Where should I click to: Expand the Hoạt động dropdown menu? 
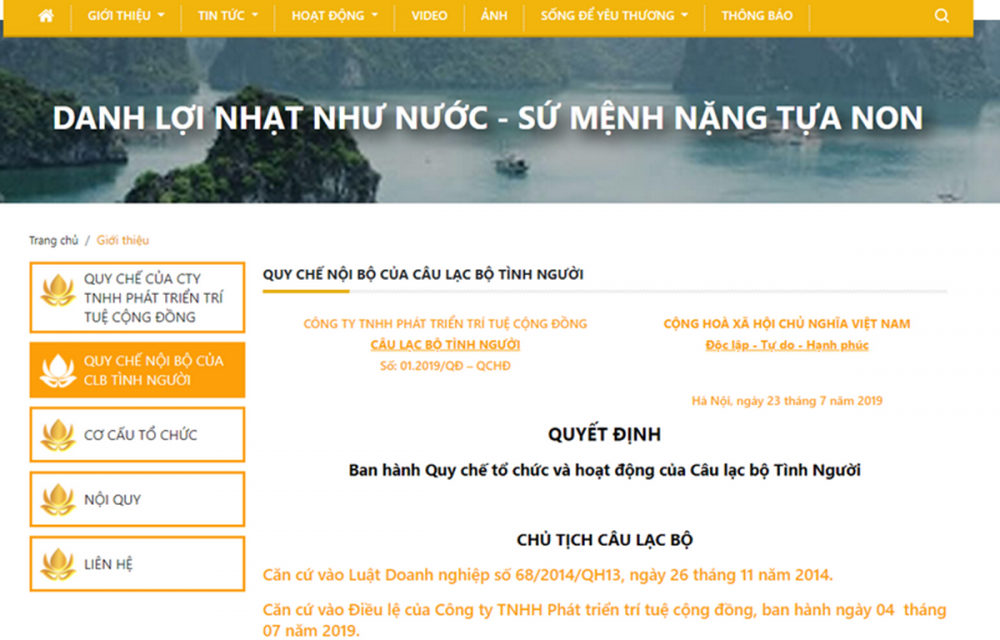point(334,16)
